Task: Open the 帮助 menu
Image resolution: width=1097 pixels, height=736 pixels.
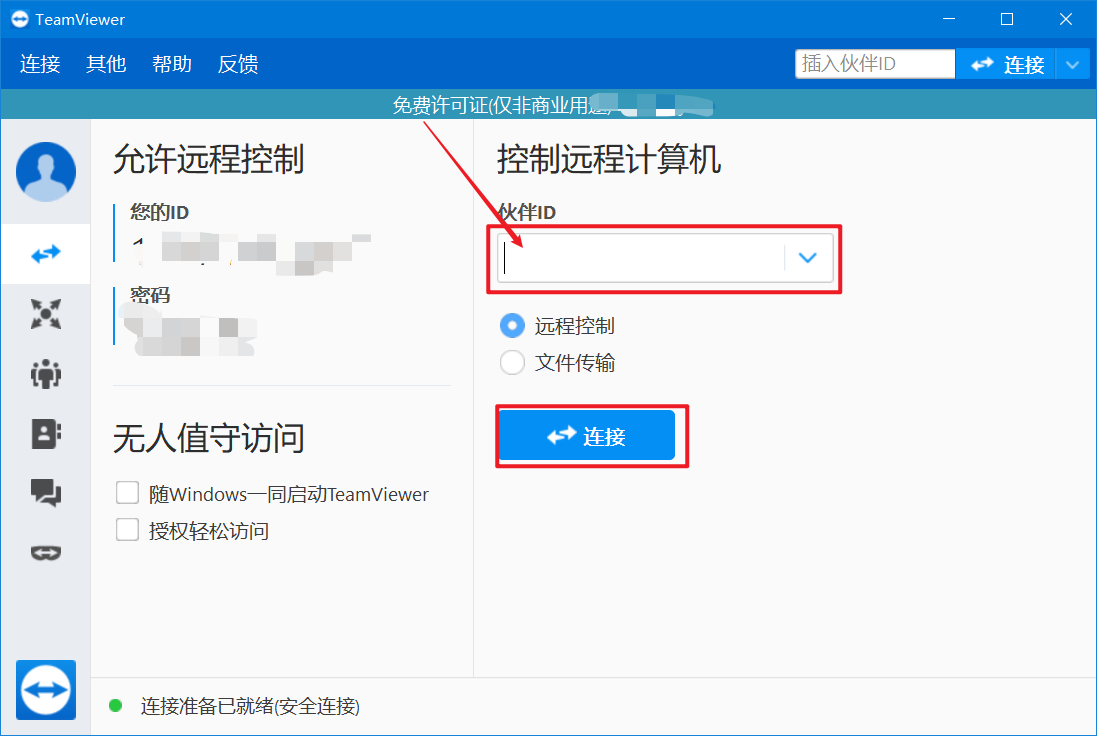Action: point(171,63)
